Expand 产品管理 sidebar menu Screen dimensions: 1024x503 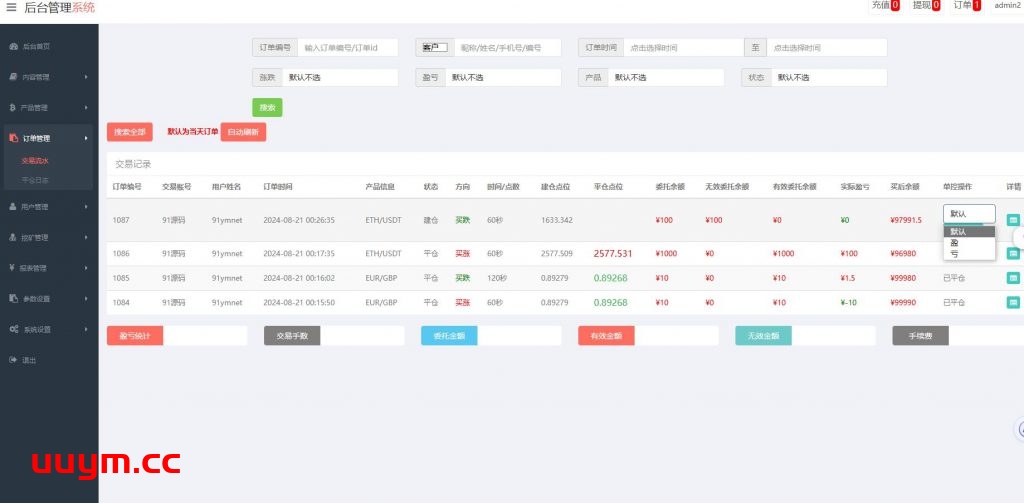(48, 107)
